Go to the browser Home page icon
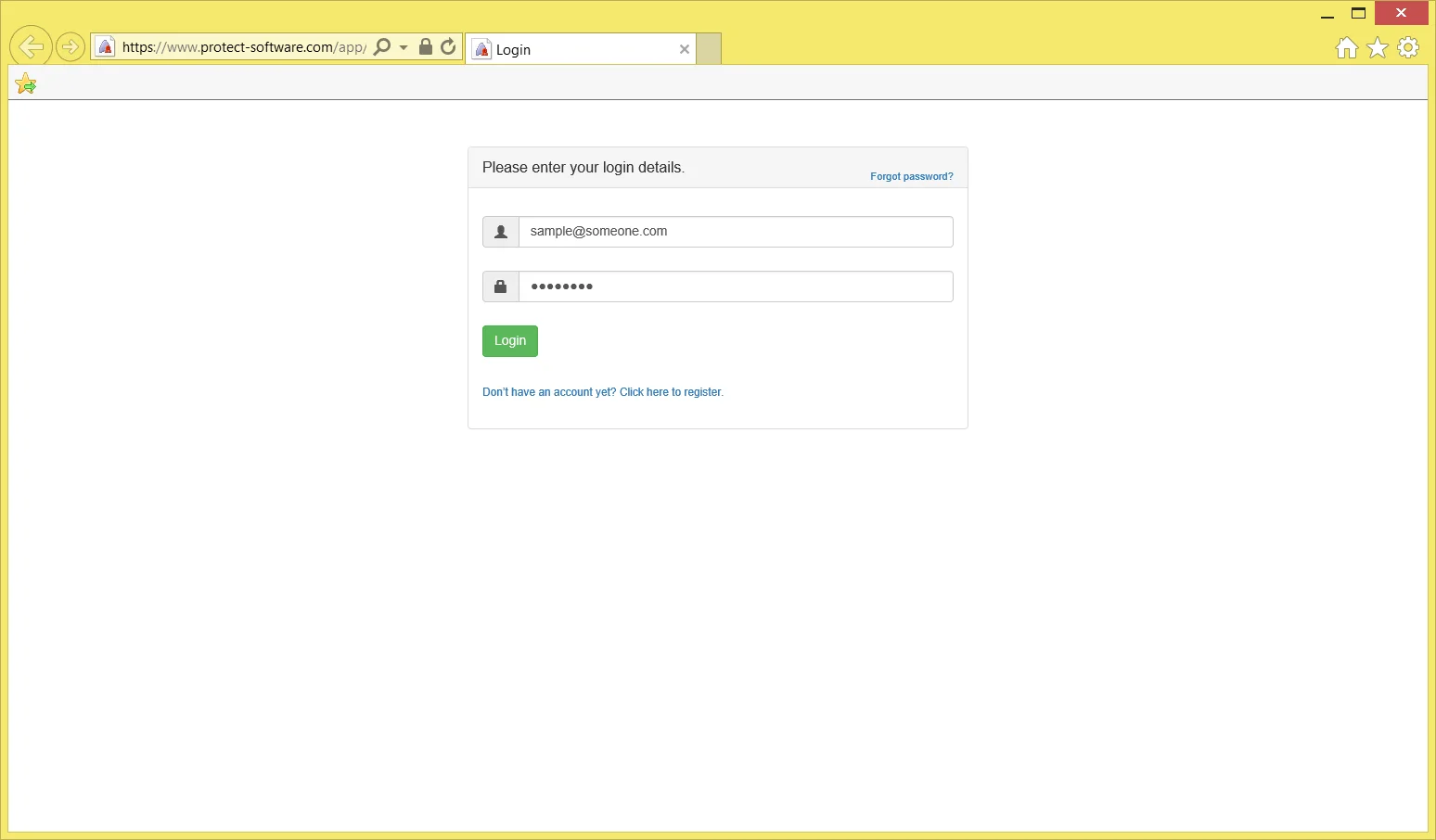 tap(1347, 47)
